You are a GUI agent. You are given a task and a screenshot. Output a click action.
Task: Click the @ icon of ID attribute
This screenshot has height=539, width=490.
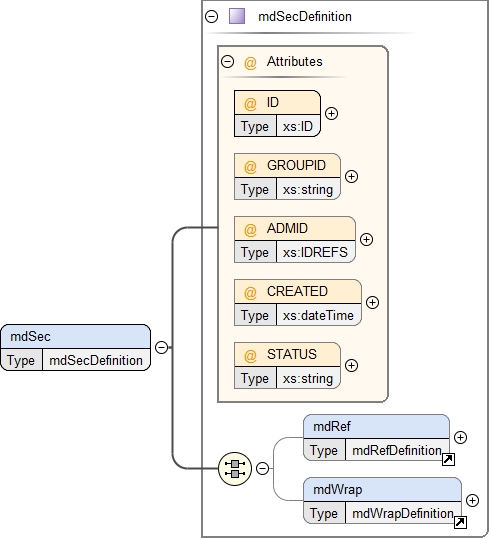pyautogui.click(x=250, y=103)
